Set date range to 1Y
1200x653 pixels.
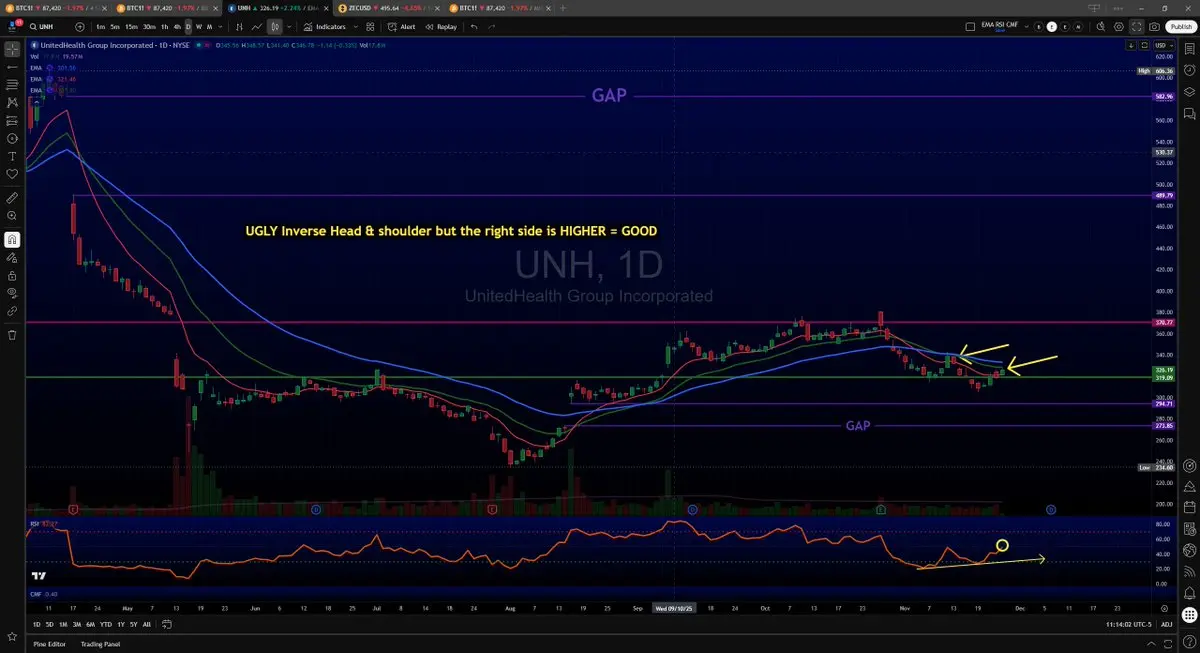[121, 624]
